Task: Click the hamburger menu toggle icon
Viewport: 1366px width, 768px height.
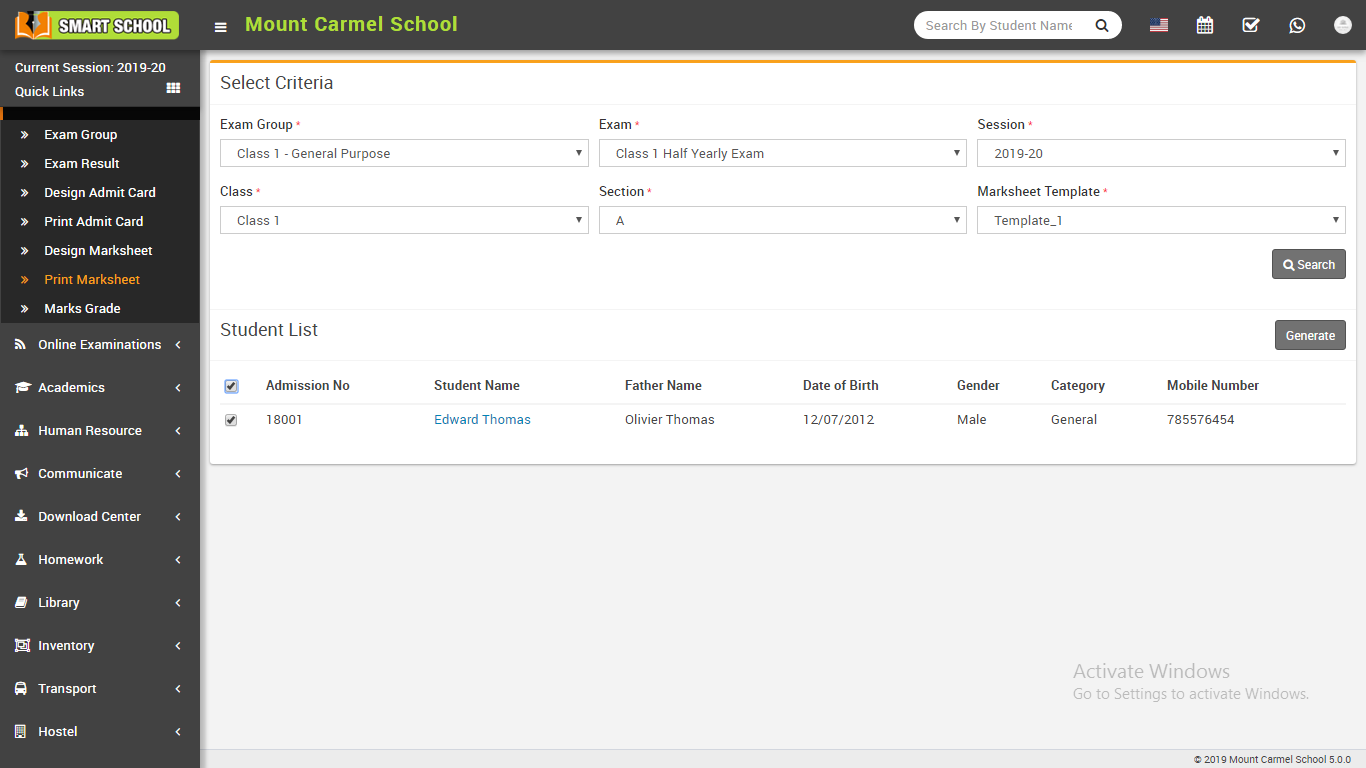Action: (221, 27)
